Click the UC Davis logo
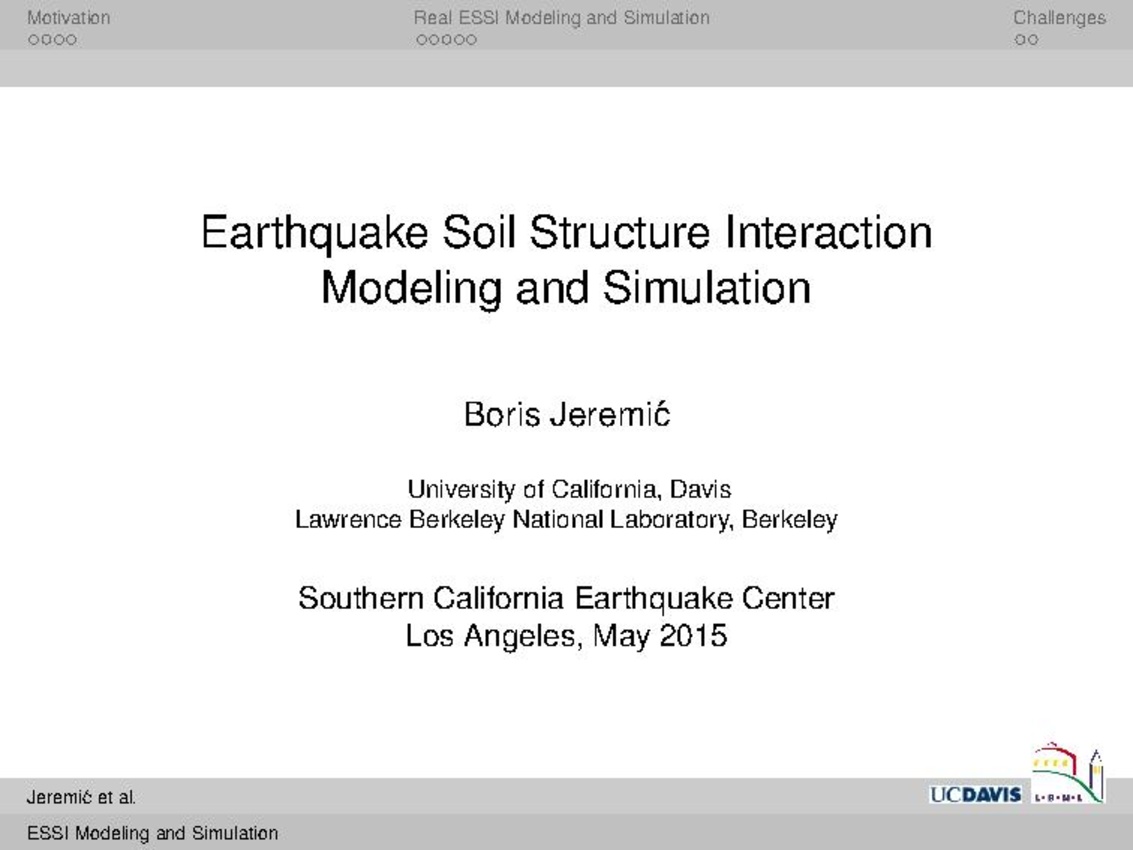The image size is (1133, 850). [975, 795]
